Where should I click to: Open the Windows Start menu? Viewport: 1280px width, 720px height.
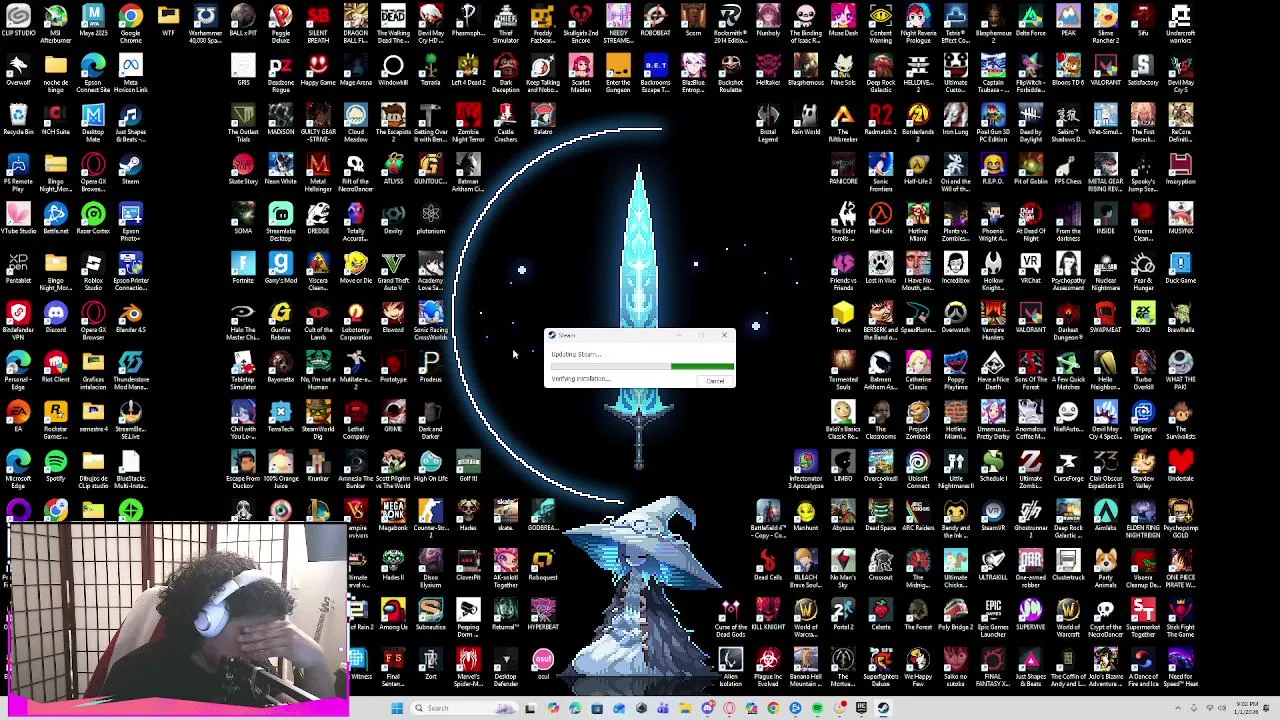(x=397, y=708)
